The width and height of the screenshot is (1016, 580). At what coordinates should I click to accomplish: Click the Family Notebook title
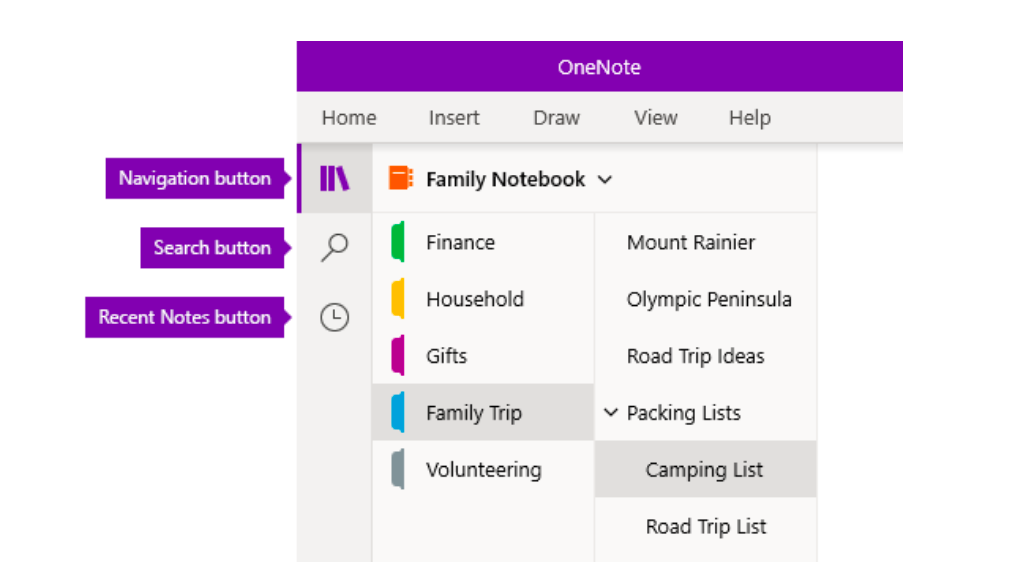505,179
